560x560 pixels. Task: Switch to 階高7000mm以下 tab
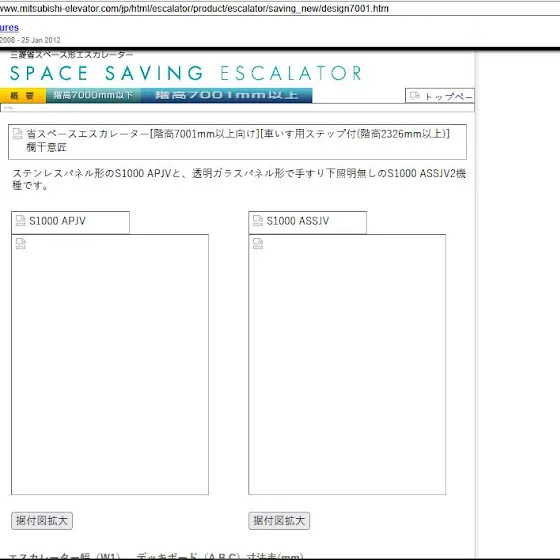pyautogui.click(x=93, y=95)
